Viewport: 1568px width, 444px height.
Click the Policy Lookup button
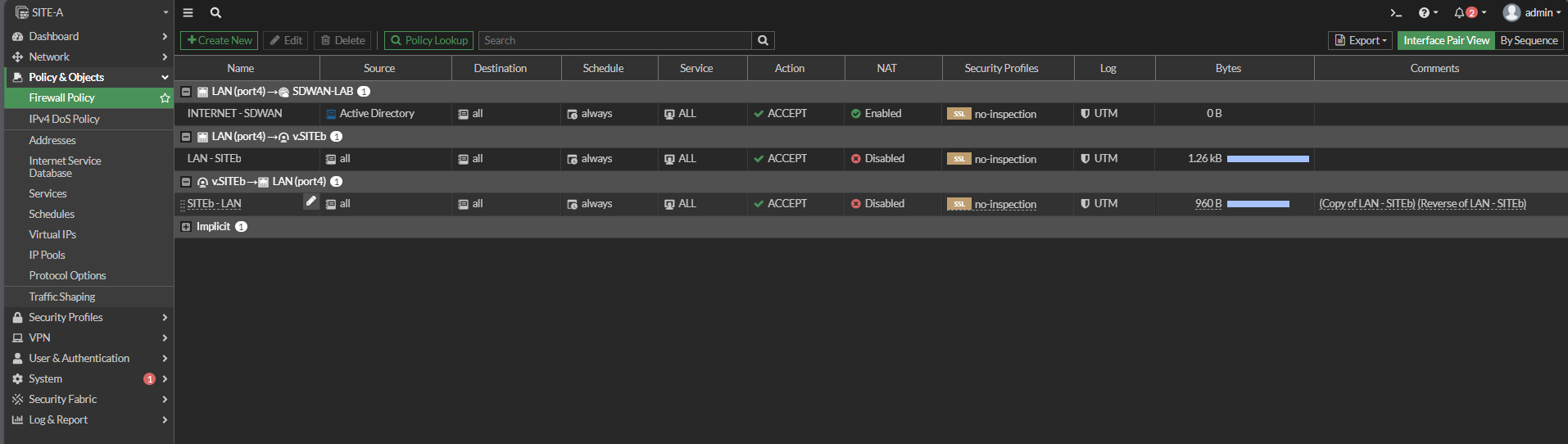pyautogui.click(x=428, y=41)
